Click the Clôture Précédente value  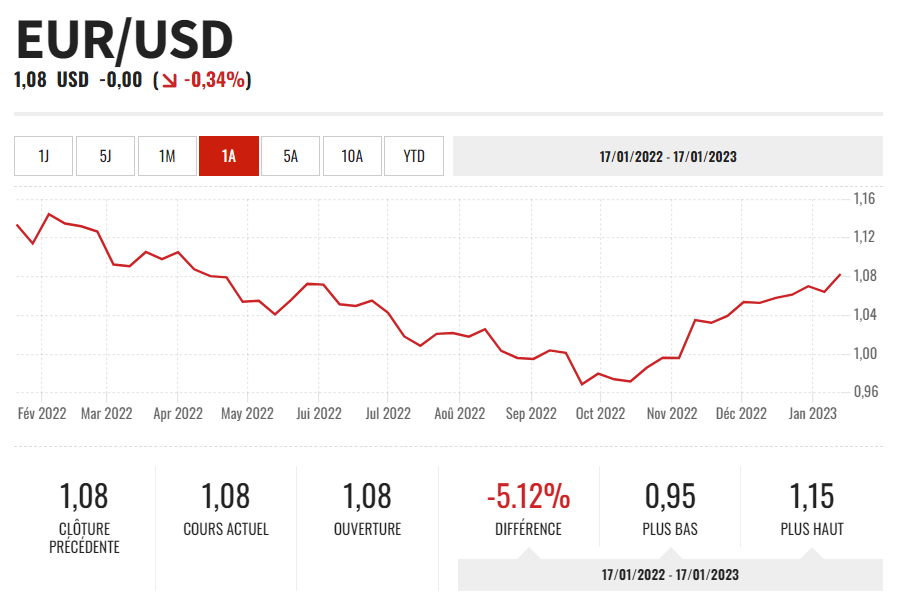point(84,495)
